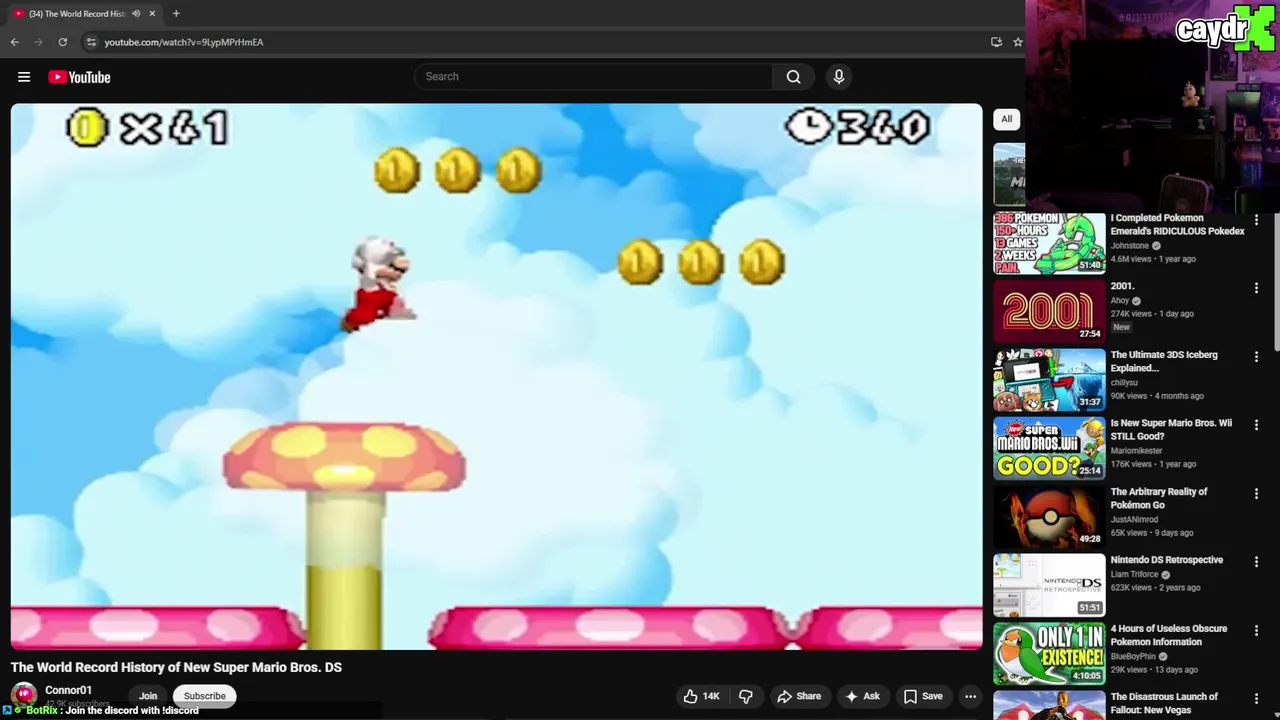Like the video with thumbs up button
The image size is (1280, 720).
[701, 696]
